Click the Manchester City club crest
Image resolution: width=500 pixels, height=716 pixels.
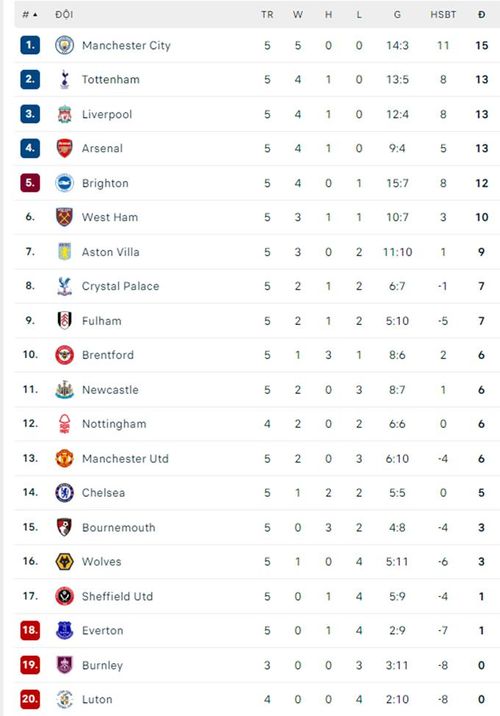[64, 45]
